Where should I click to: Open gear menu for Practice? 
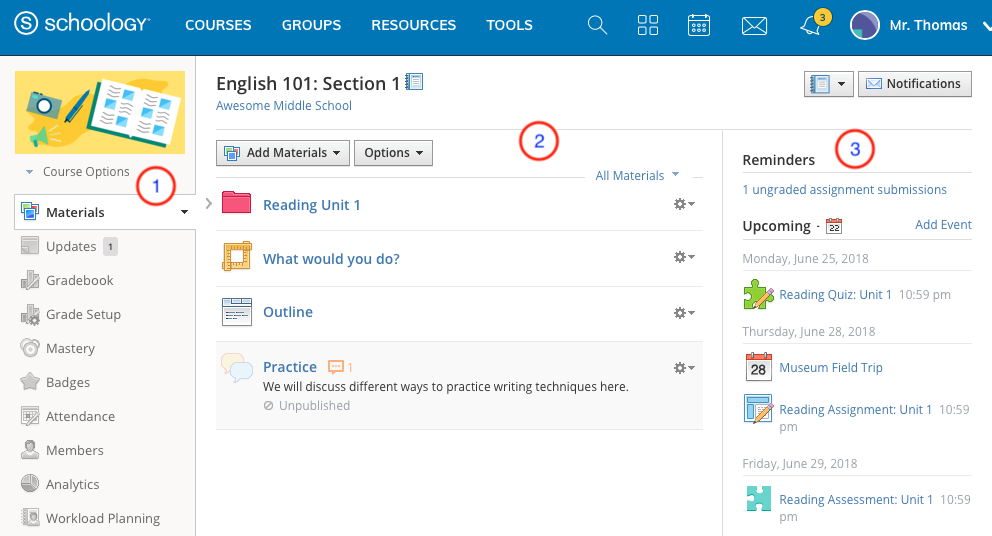coord(684,368)
